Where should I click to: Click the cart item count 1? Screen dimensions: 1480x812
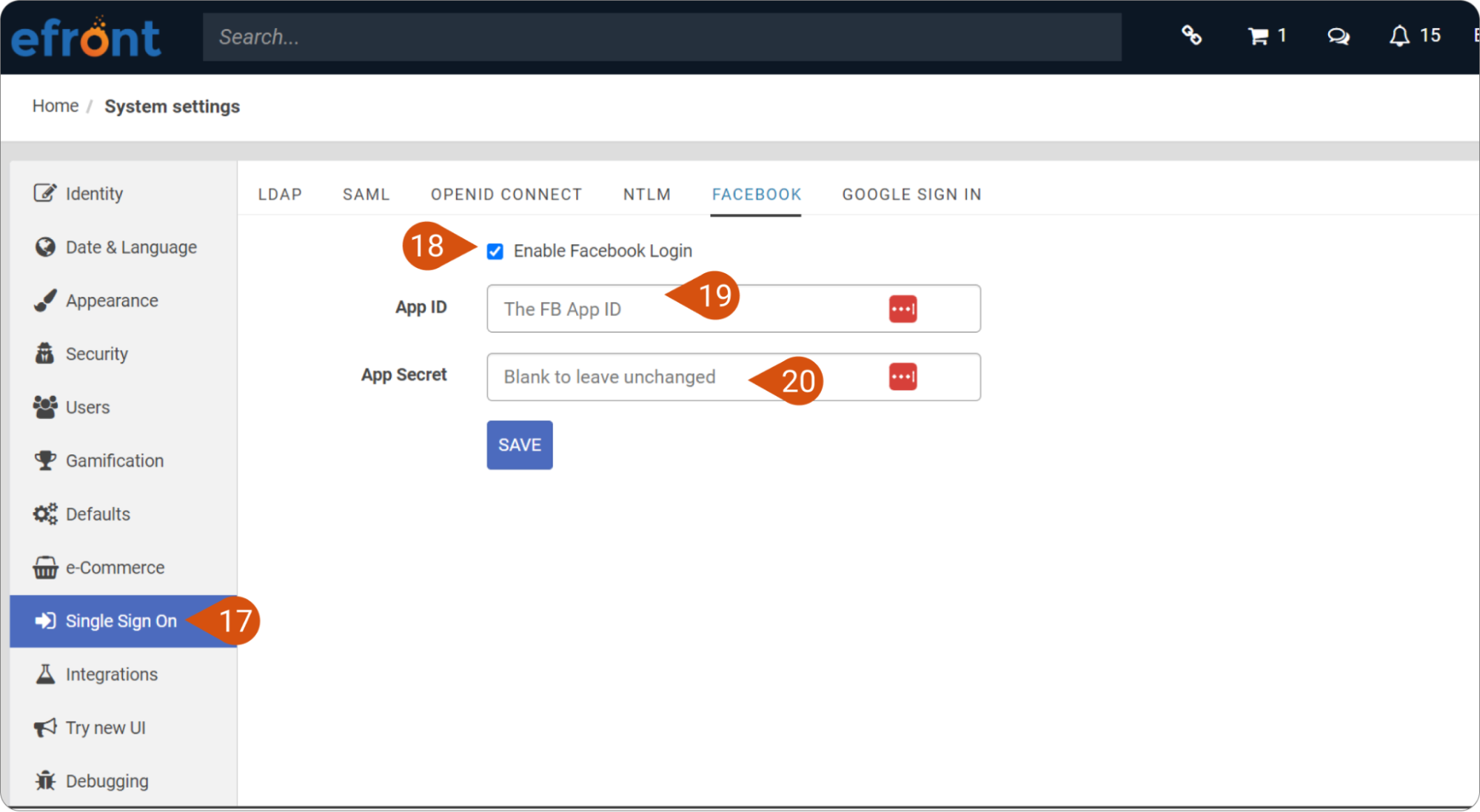pos(1282,35)
